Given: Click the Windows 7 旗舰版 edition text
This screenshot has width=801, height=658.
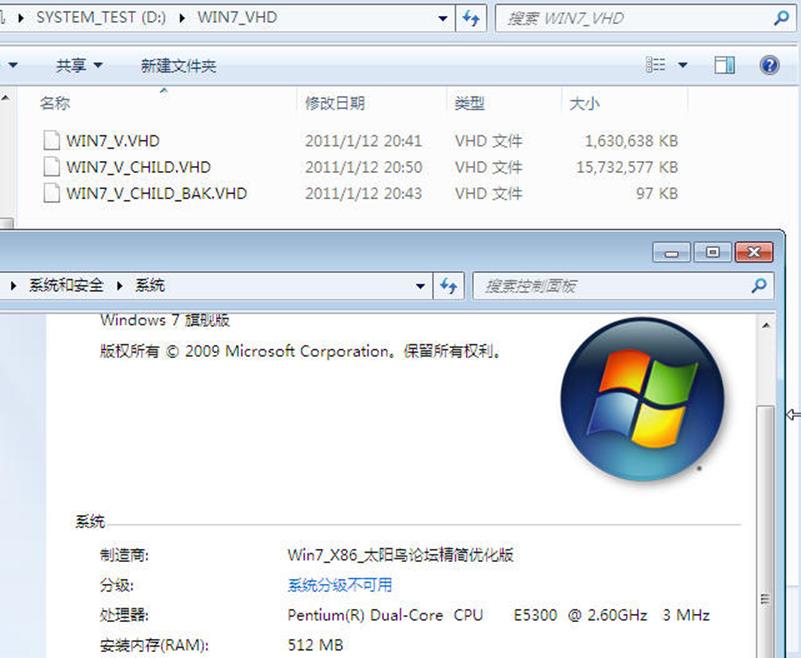Looking at the screenshot, I should click(165, 320).
